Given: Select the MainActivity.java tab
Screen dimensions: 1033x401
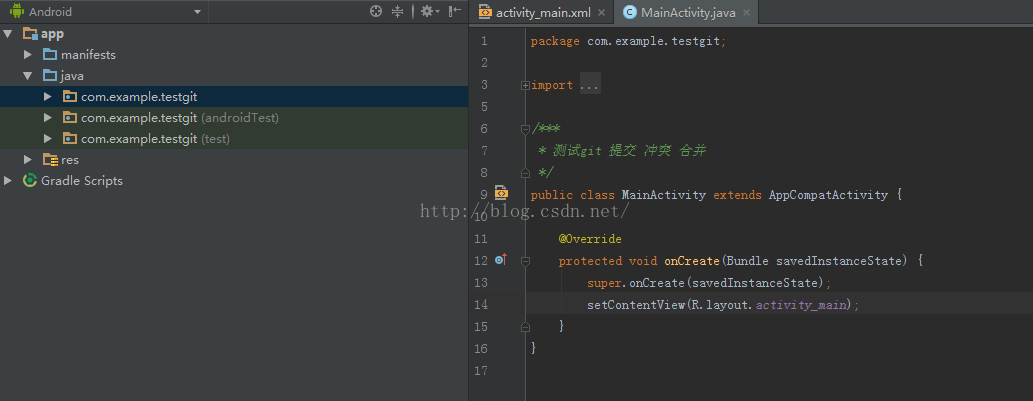Looking at the screenshot, I should tap(688, 13).
